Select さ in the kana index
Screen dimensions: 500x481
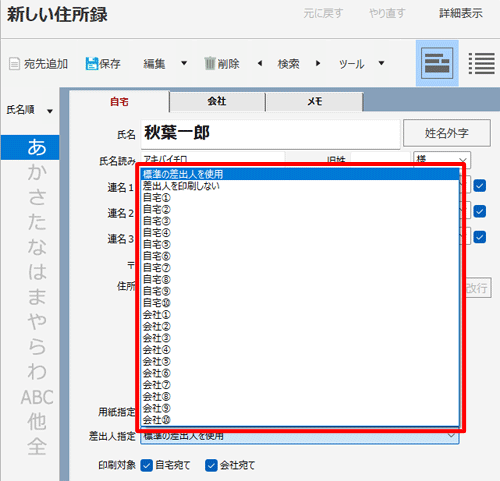(37, 197)
